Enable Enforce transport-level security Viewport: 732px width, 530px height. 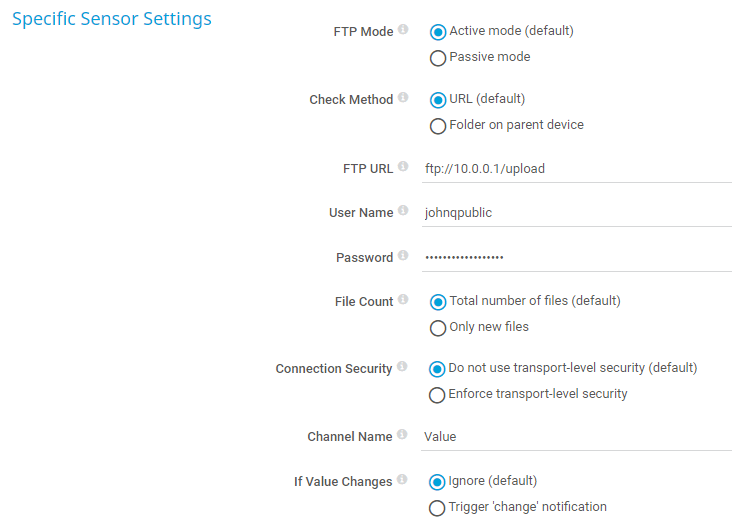(437, 395)
